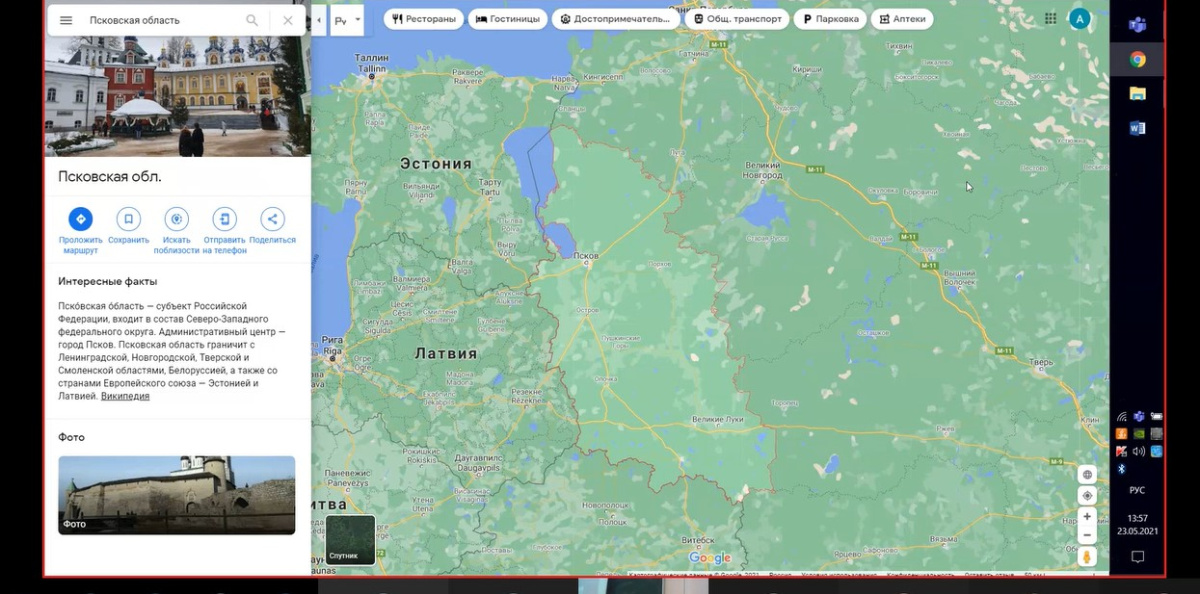
Task: Click Отправить на телефон icon
Action: tap(225, 219)
